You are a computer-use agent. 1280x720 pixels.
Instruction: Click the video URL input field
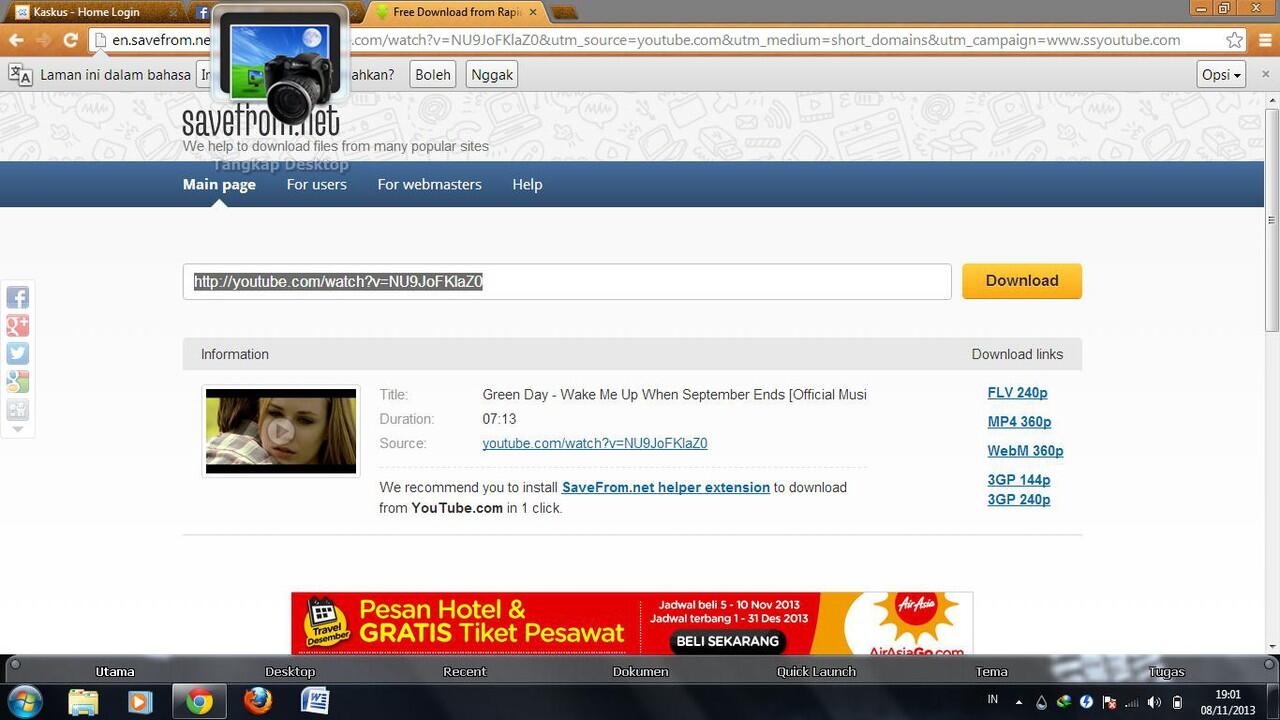click(x=566, y=282)
